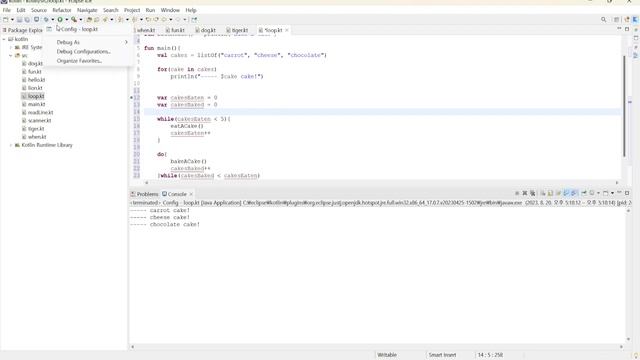Click the Writable status bar entry
Viewport: 640px width, 360px height.
pos(387,355)
